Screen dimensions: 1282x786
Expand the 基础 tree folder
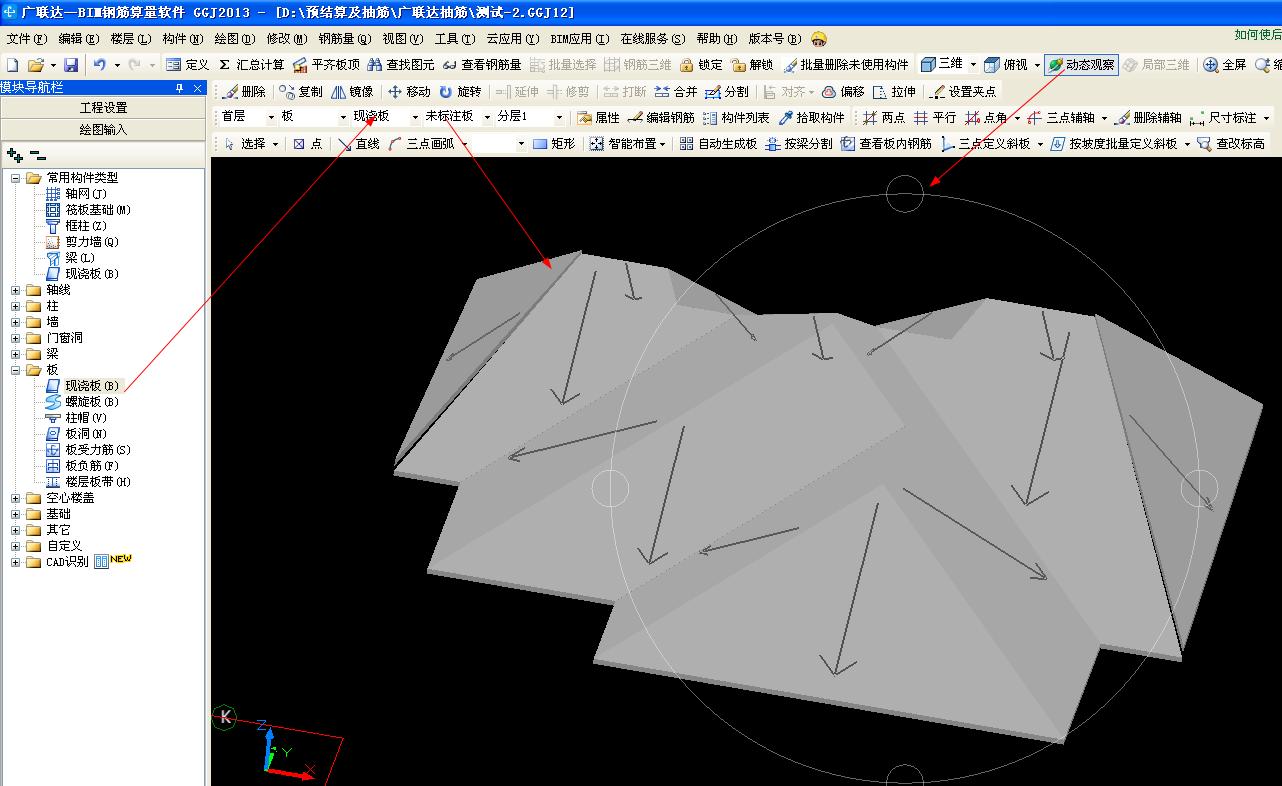16,514
